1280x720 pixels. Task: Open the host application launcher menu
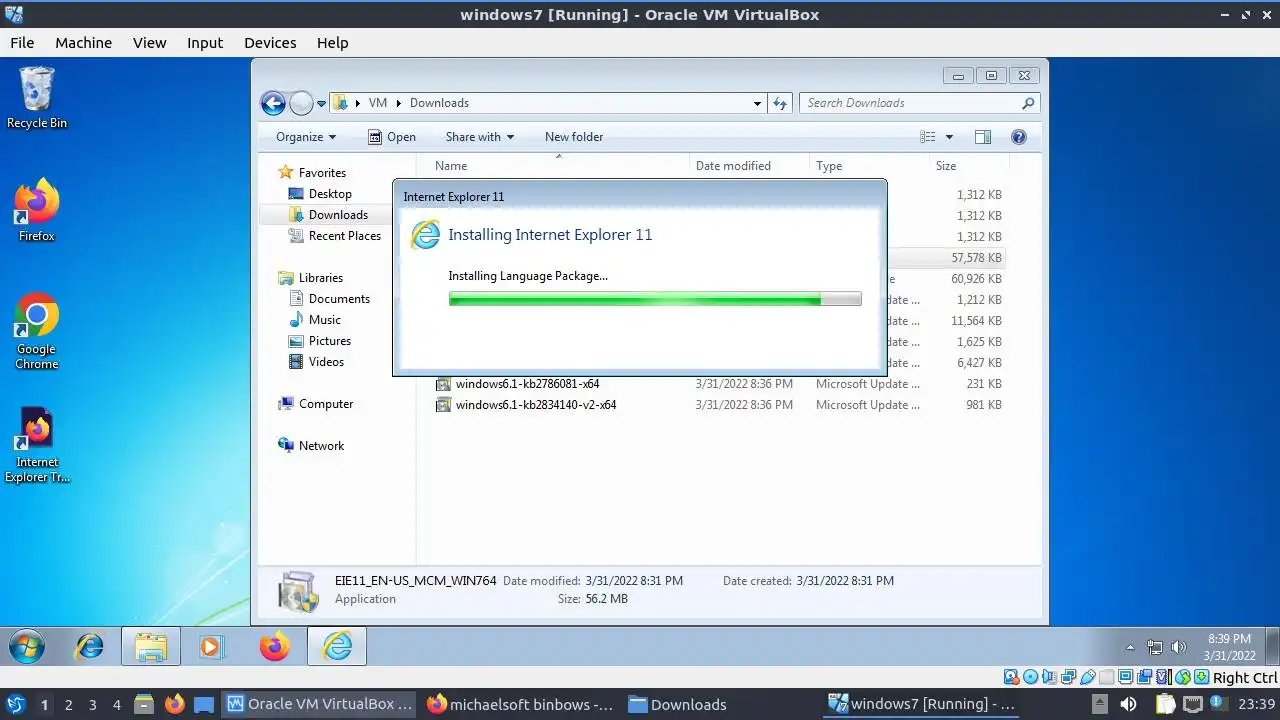15,704
